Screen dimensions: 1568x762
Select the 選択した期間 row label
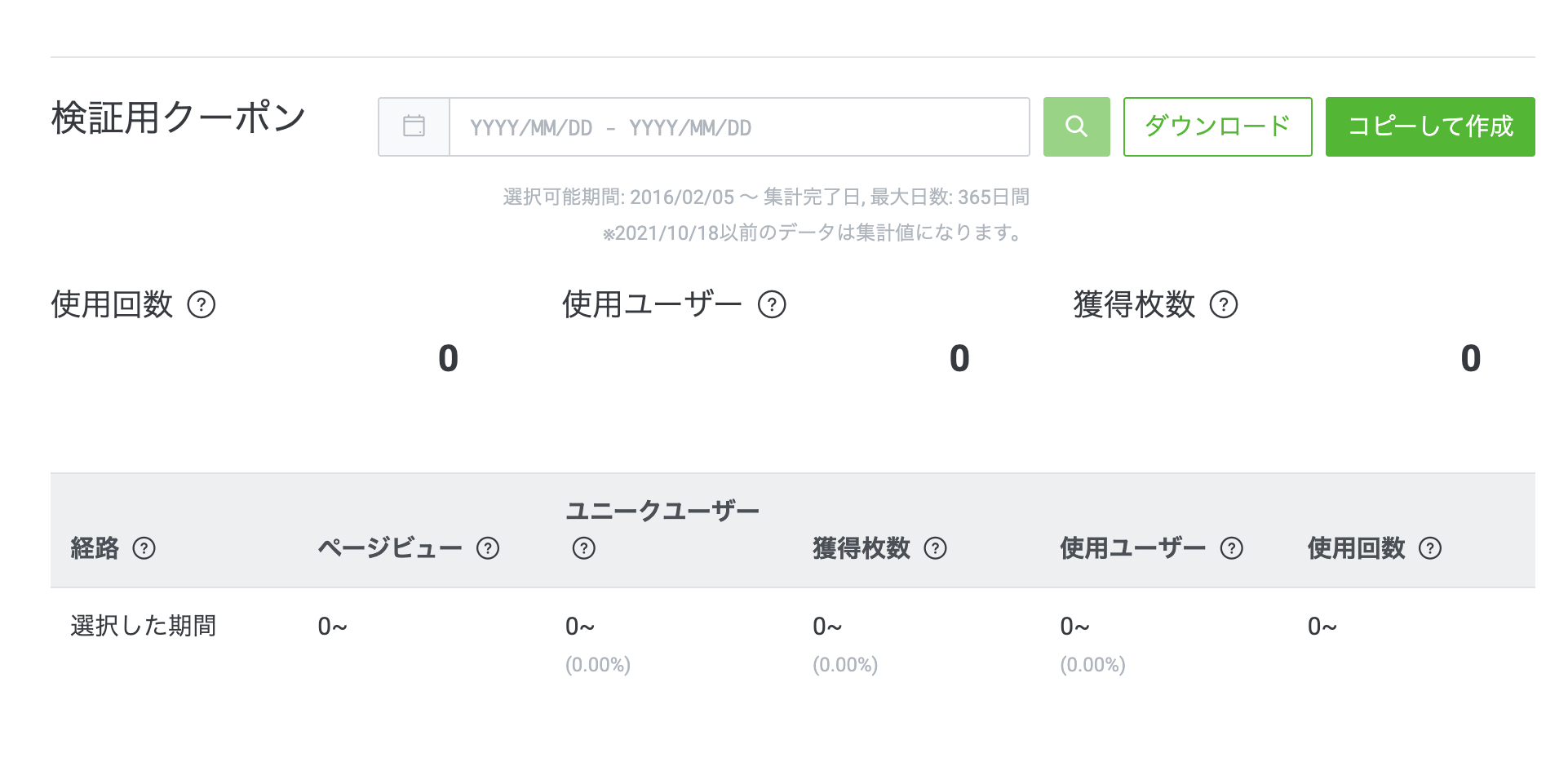[x=144, y=626]
